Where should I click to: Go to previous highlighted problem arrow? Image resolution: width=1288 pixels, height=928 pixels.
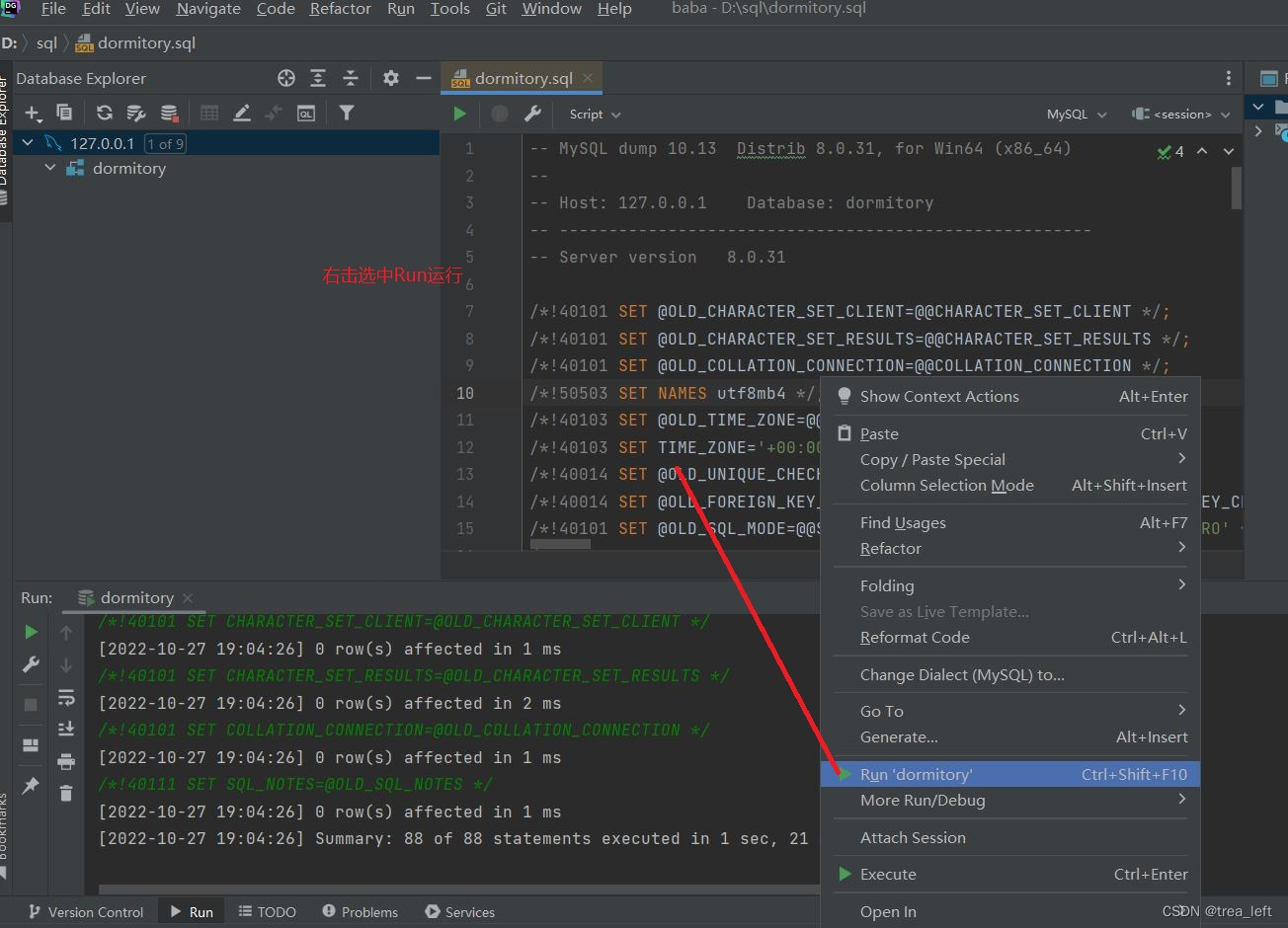click(x=1202, y=151)
